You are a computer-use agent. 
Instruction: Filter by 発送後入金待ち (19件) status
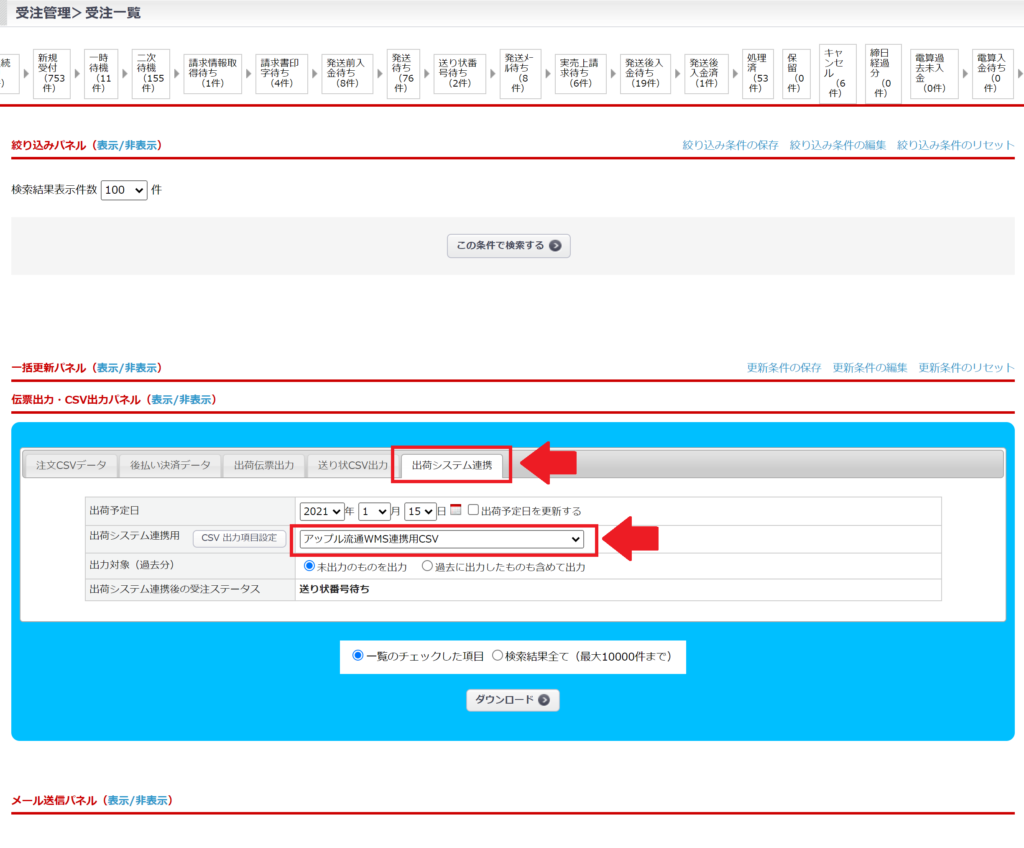645,73
